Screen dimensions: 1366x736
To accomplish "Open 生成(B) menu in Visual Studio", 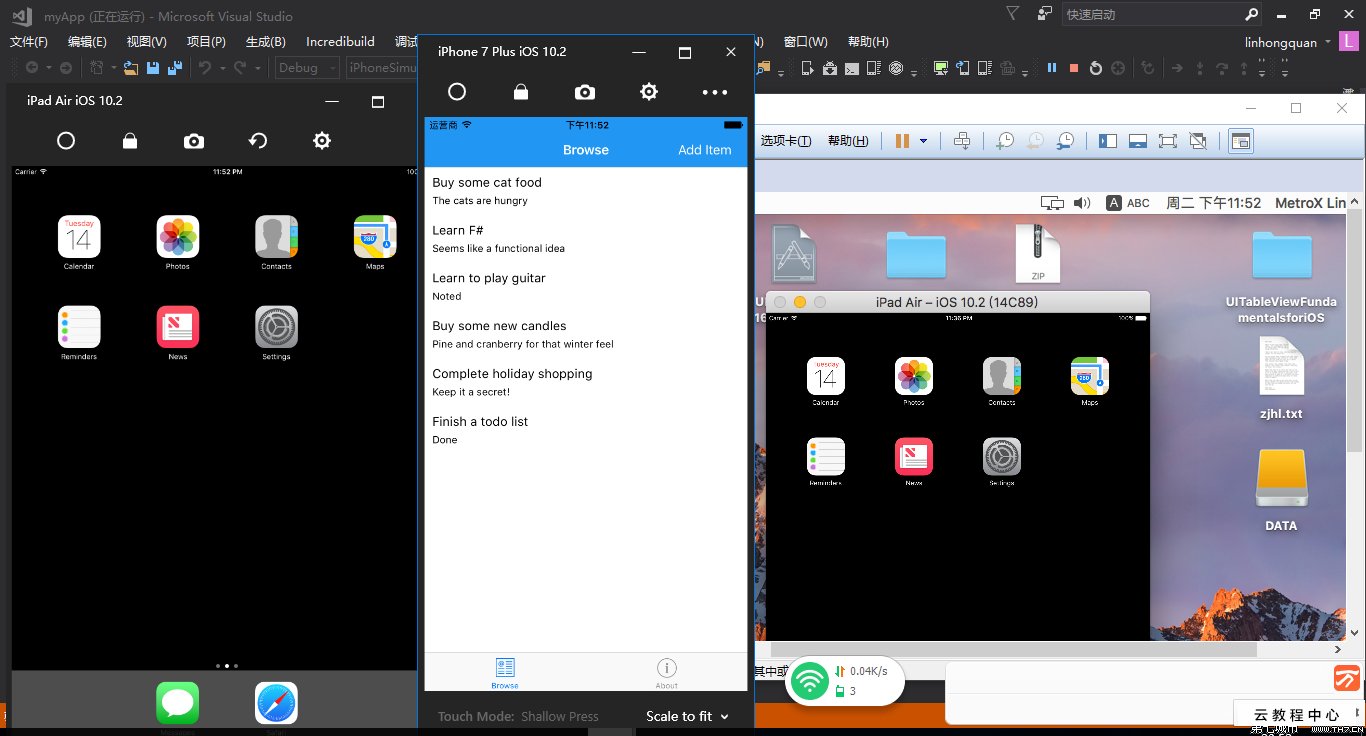I will click(x=266, y=42).
